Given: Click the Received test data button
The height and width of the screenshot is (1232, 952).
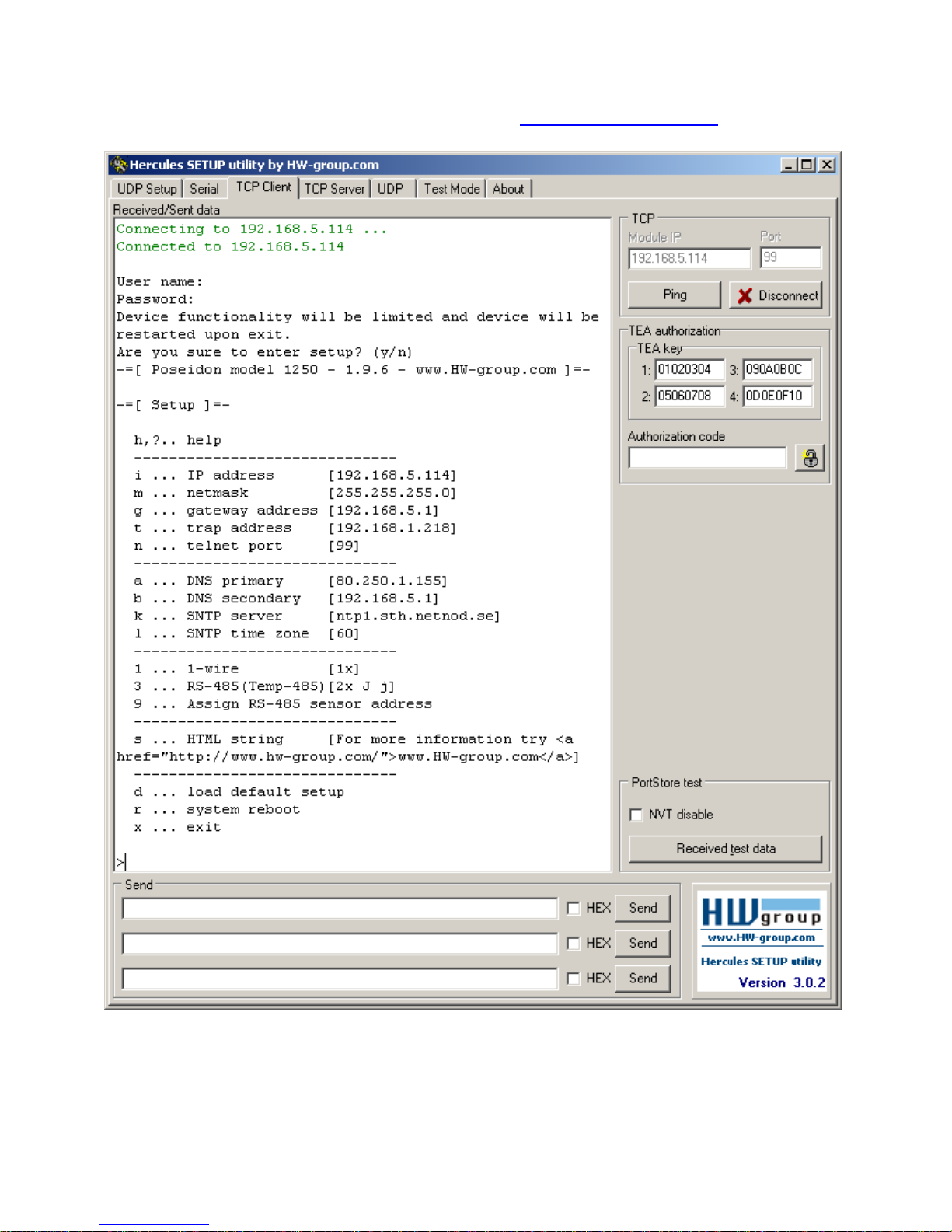Looking at the screenshot, I should (725, 849).
